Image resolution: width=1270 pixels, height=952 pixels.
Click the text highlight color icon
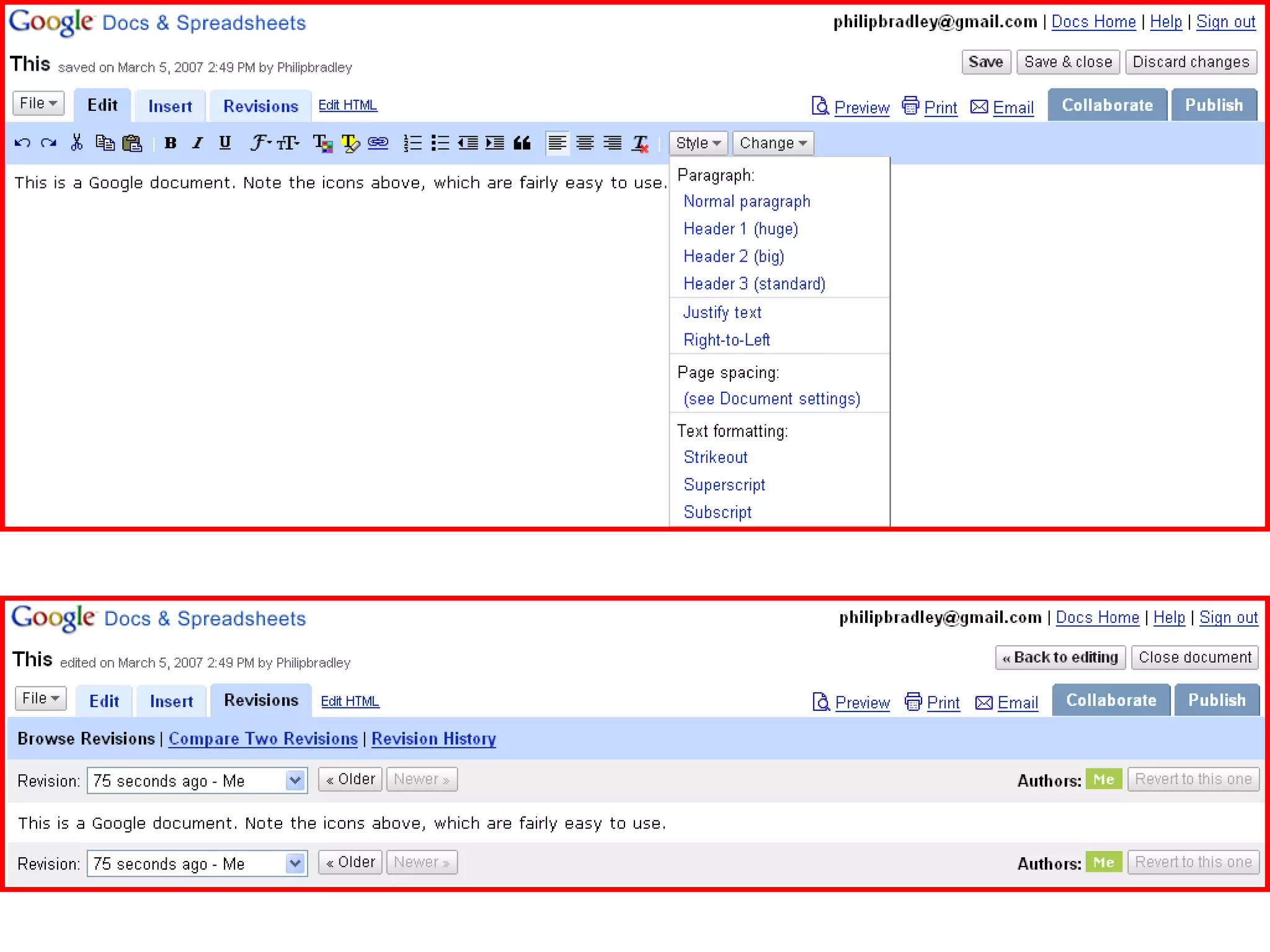pyautogui.click(x=350, y=143)
